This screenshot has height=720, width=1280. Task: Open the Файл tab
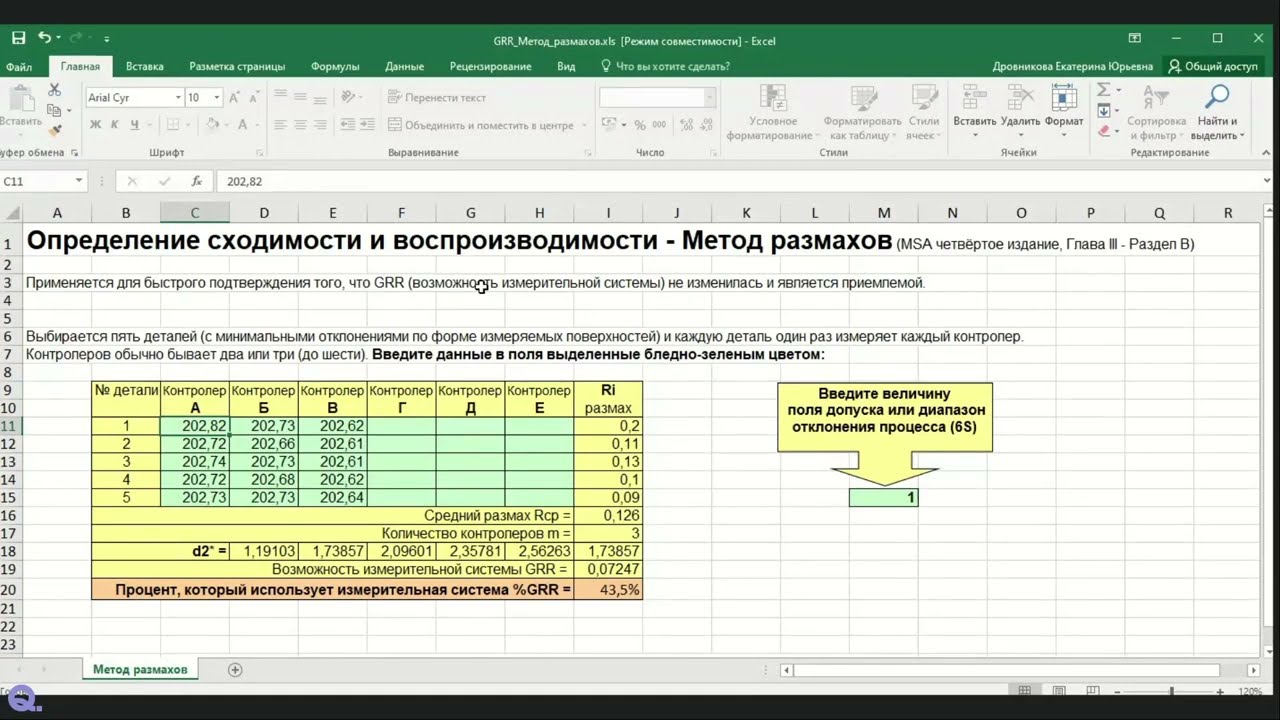pos(19,67)
